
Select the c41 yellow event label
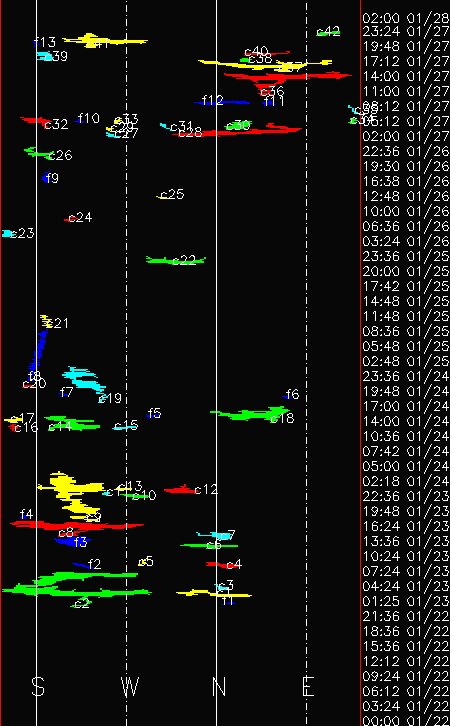tap(97, 44)
